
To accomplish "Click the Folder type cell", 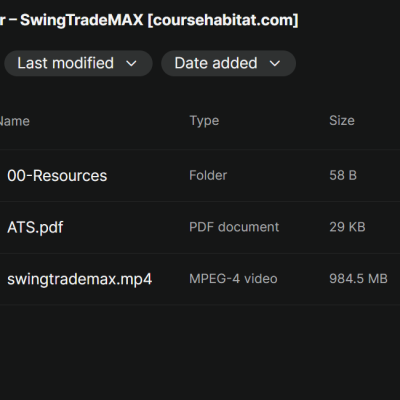I will coord(208,175).
